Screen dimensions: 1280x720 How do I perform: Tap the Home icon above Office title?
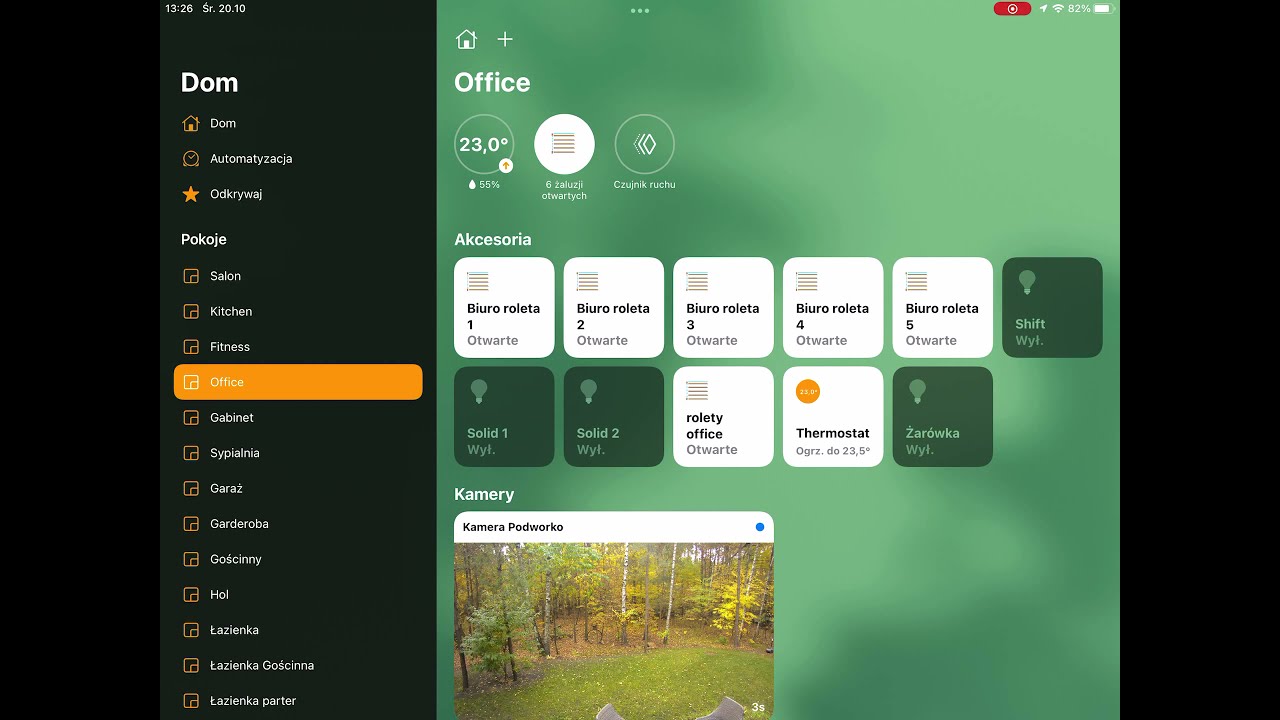pos(466,39)
